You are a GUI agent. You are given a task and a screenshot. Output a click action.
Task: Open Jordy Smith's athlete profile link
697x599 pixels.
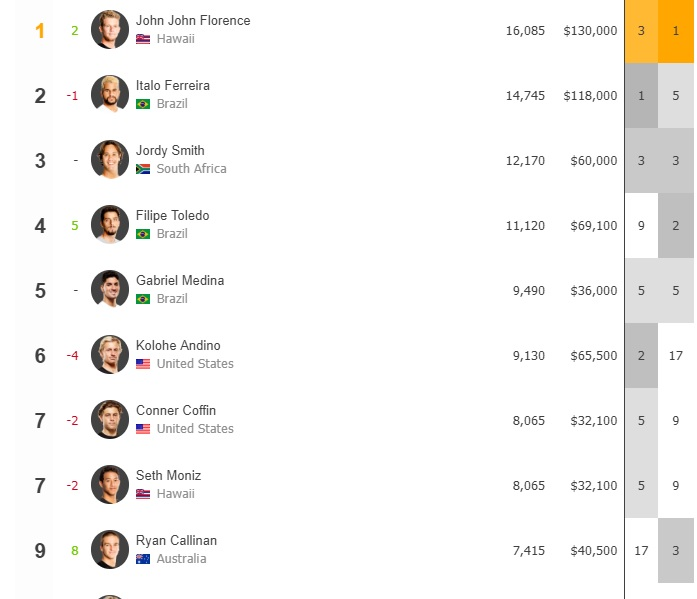(170, 151)
